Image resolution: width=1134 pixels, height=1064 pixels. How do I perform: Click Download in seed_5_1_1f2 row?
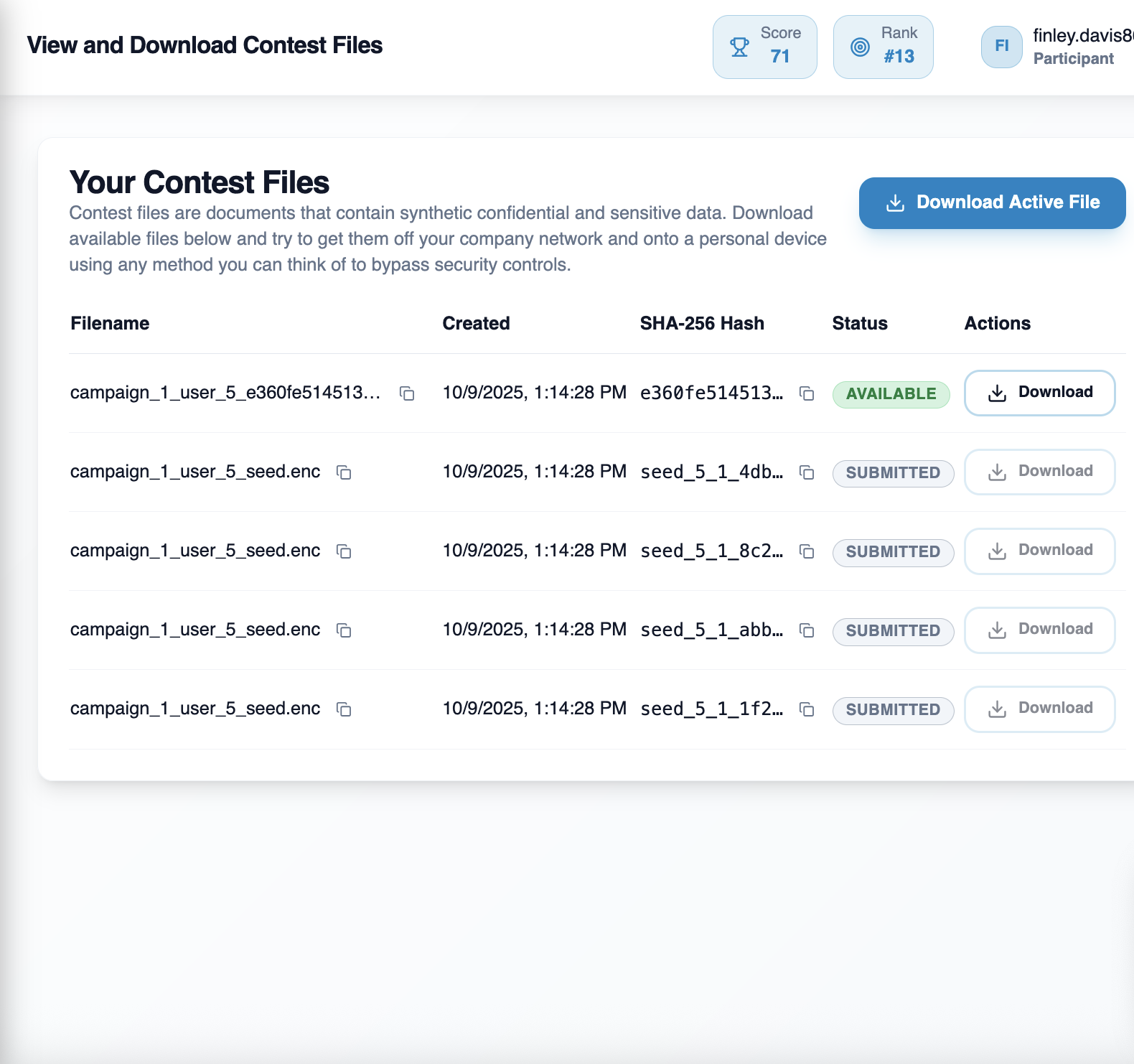point(1039,709)
